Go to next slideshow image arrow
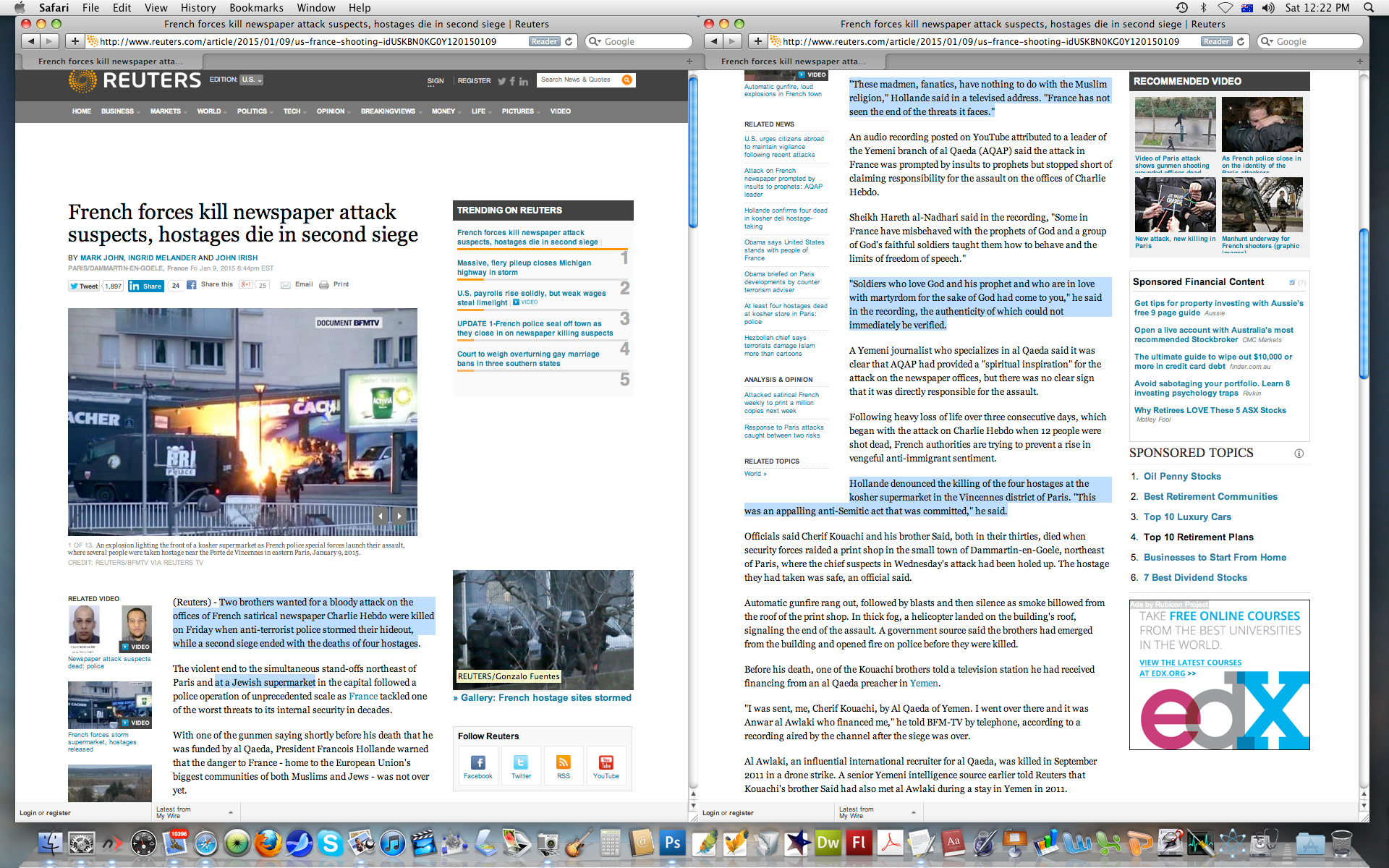 (x=399, y=516)
